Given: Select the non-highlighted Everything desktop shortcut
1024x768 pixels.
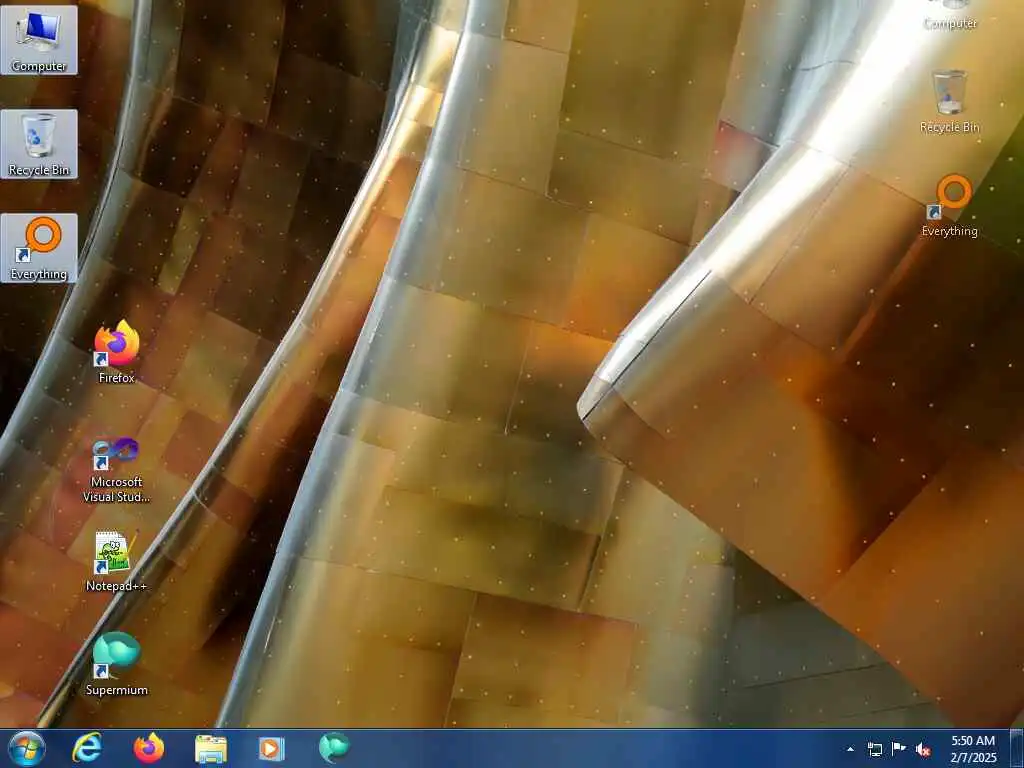Looking at the screenshot, I should (950, 206).
